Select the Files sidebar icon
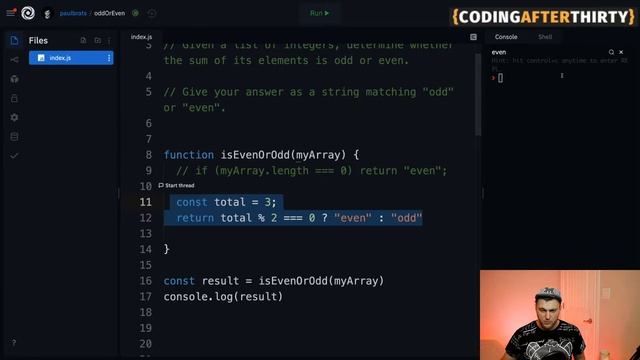This screenshot has width=640, height=360. 14,40
